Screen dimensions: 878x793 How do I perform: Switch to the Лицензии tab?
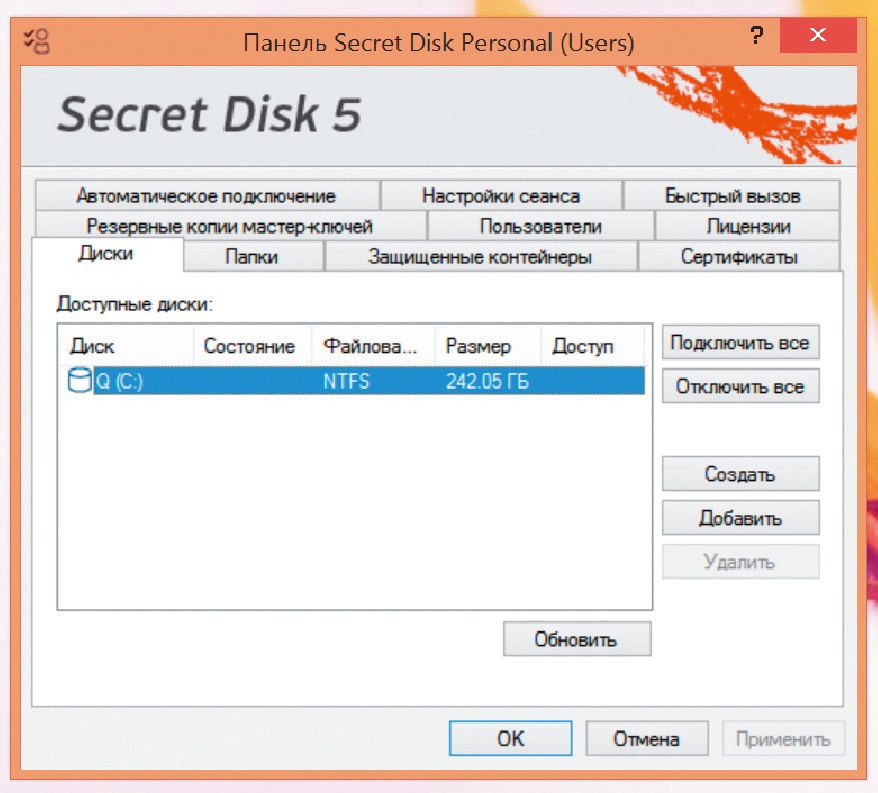748,226
